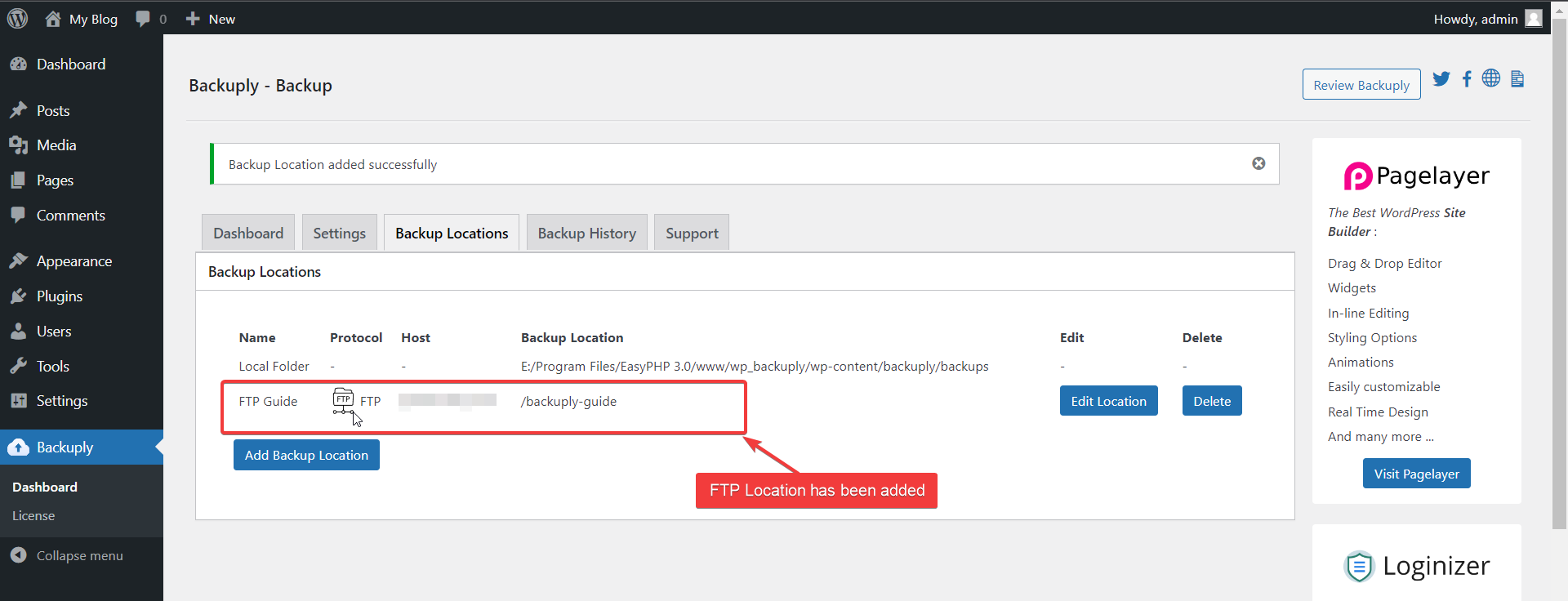1568x601 pixels.
Task: Select the Backup Locations tab
Action: tap(452, 233)
